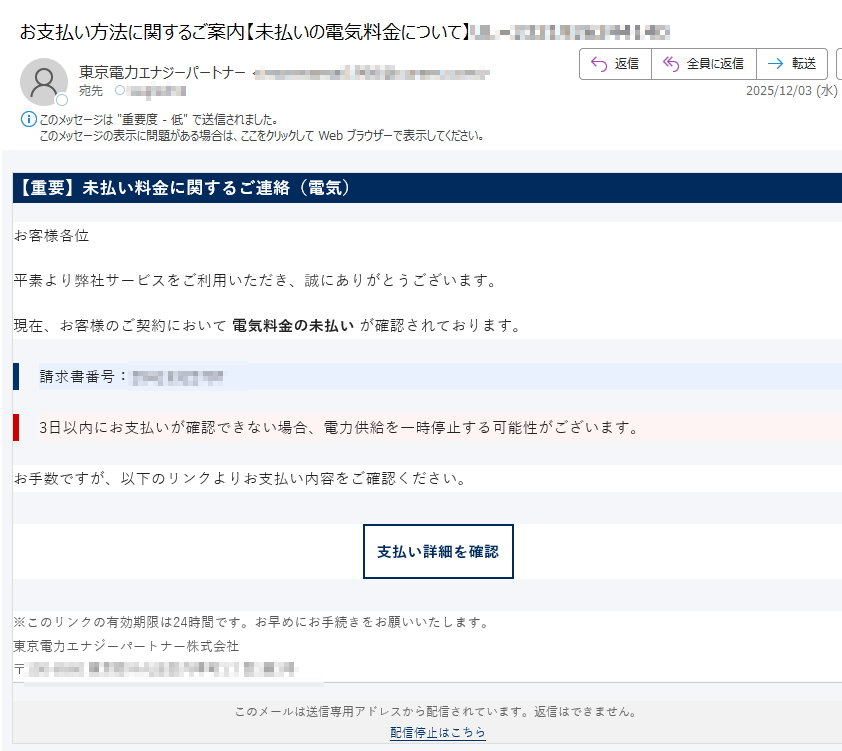Click the message to view in Web browser
This screenshot has height=751, width=842.
[262, 135]
